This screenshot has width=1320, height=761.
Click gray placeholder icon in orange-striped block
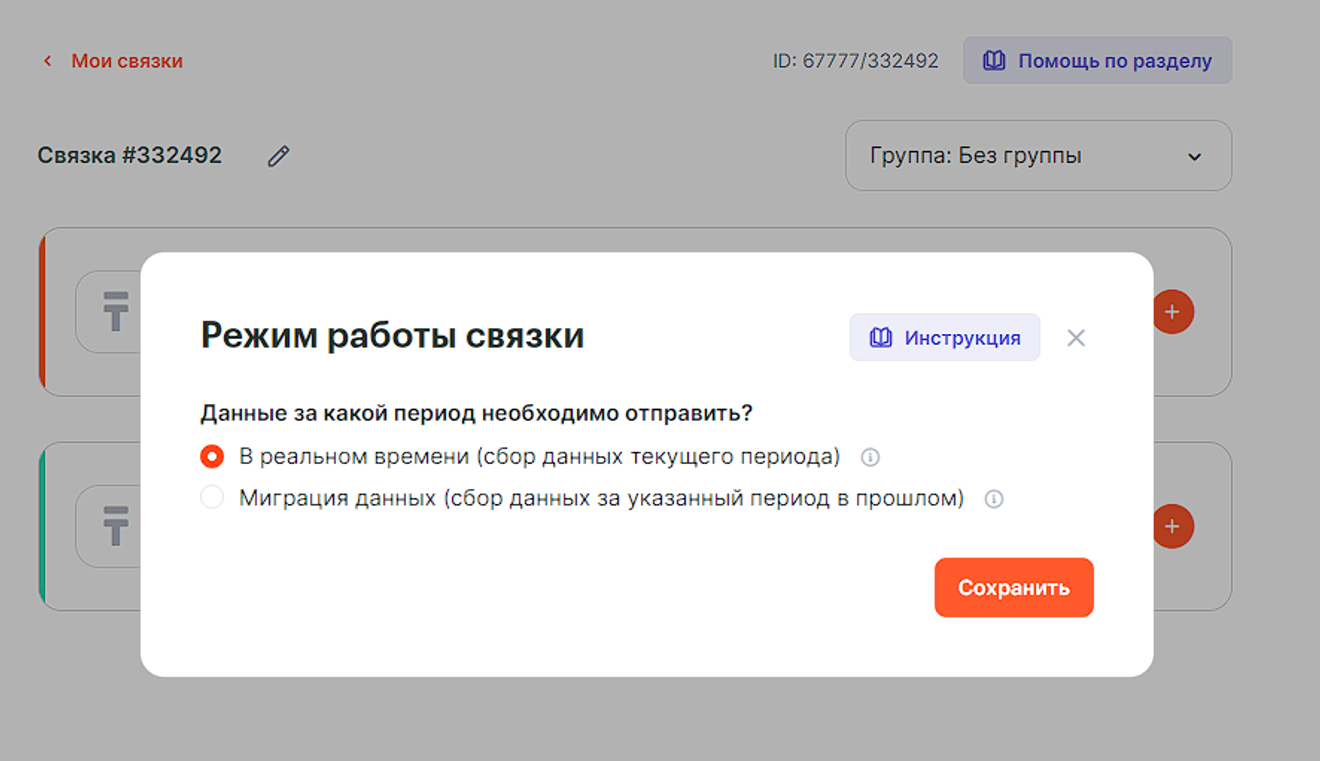point(116,311)
